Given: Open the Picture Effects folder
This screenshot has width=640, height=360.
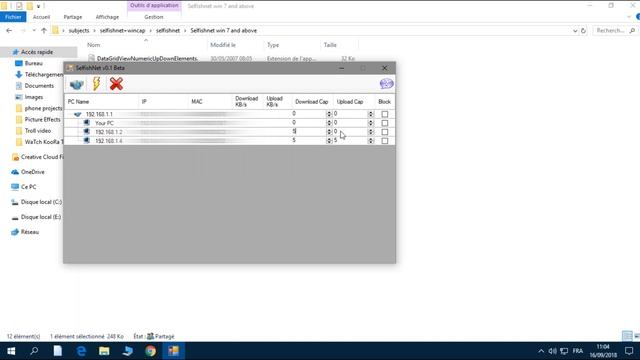Looking at the screenshot, I should pos(42,120).
